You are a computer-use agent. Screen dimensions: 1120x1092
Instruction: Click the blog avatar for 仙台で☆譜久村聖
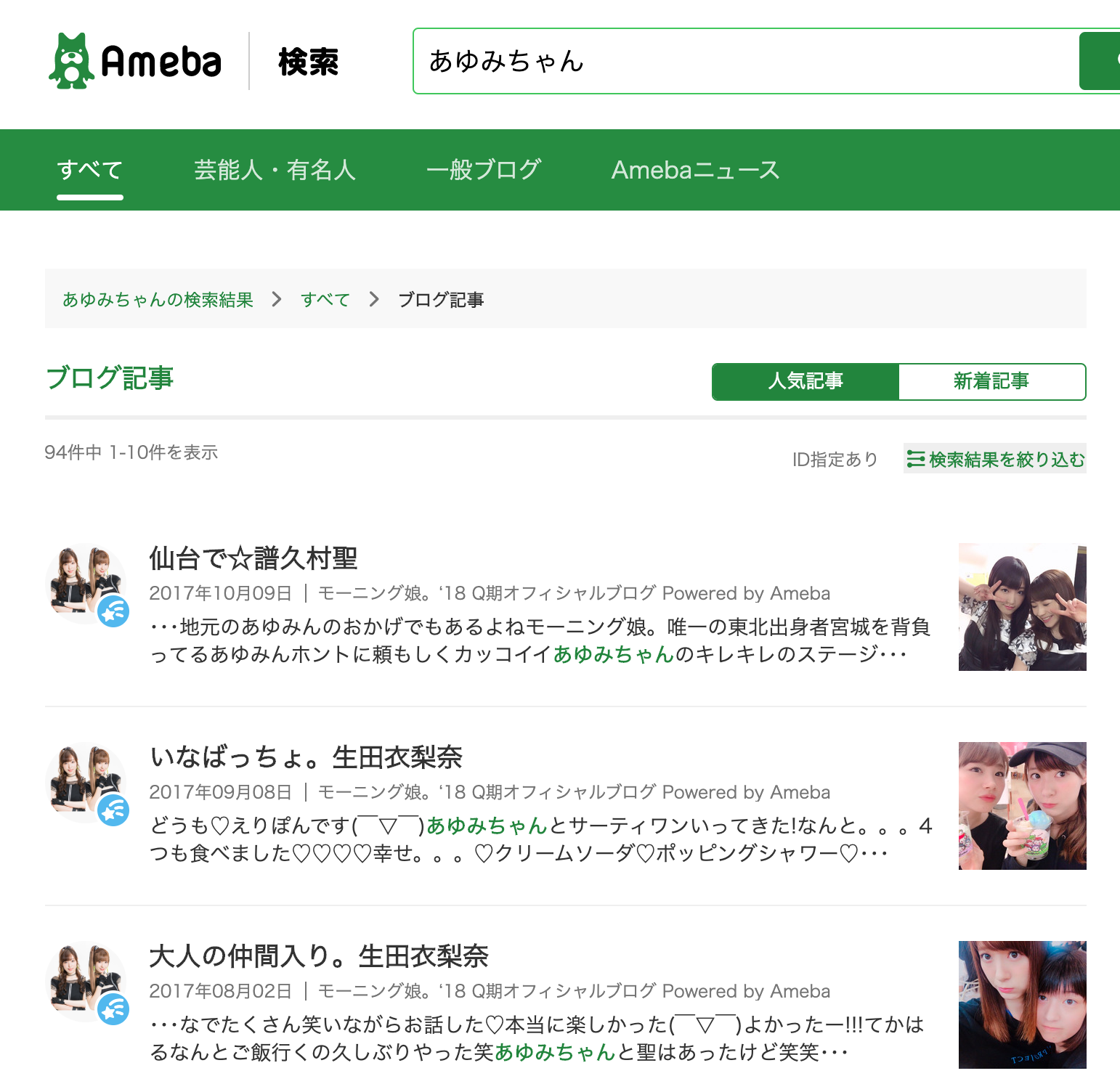pos(86,584)
